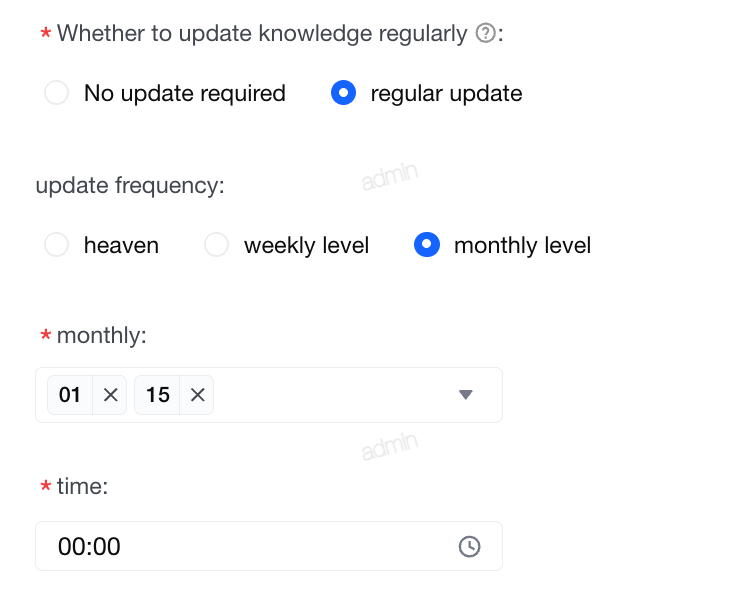
Task: Open the clock icon time picker
Action: 469,546
